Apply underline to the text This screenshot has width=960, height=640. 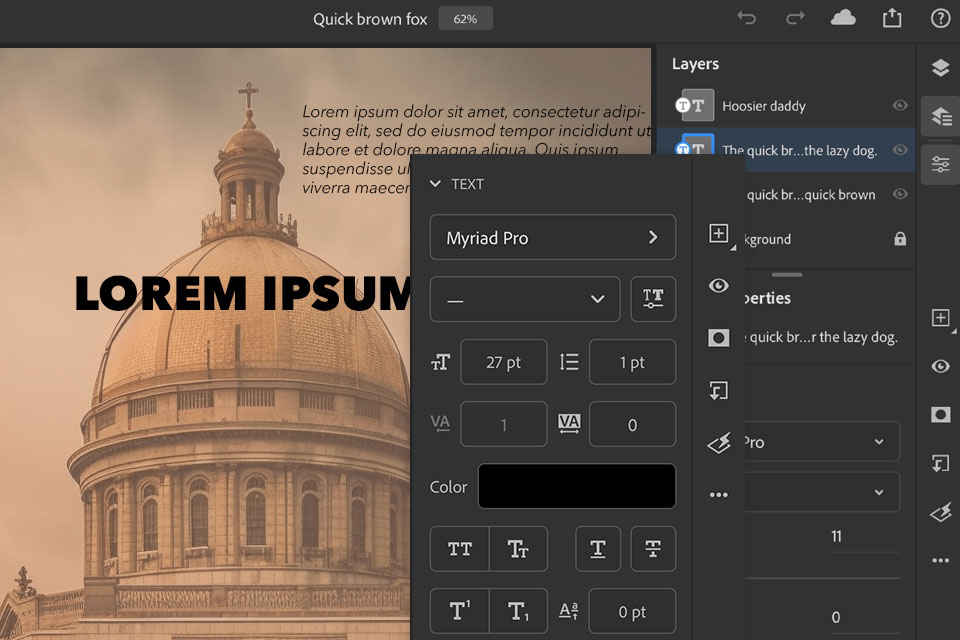pos(598,549)
